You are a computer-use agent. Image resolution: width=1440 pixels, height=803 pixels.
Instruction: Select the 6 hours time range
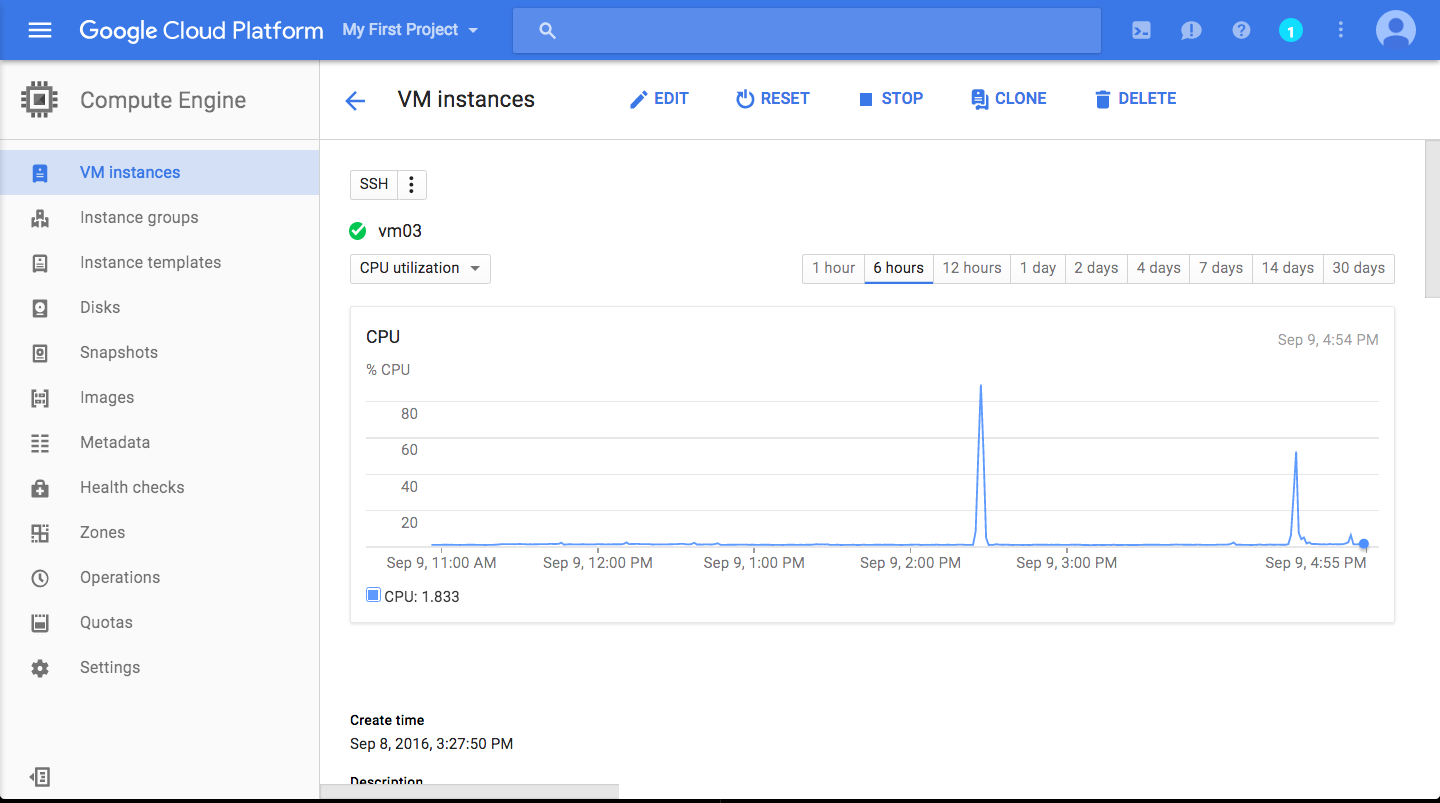point(898,268)
